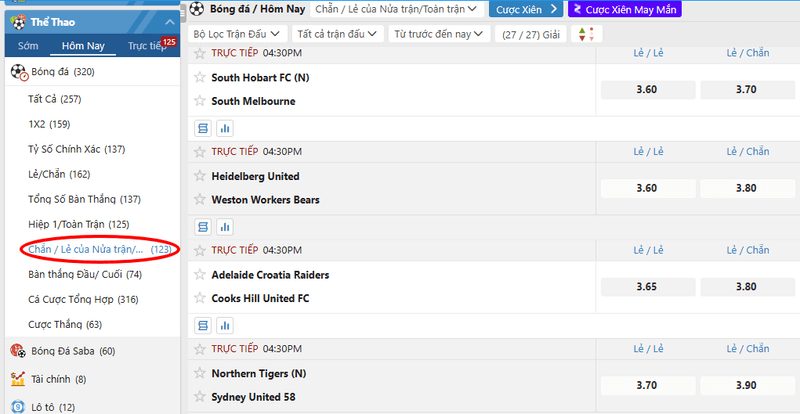This screenshot has width=800, height=414.
Task: Open scoreboard icon under South Melbourne
Action: [203, 129]
